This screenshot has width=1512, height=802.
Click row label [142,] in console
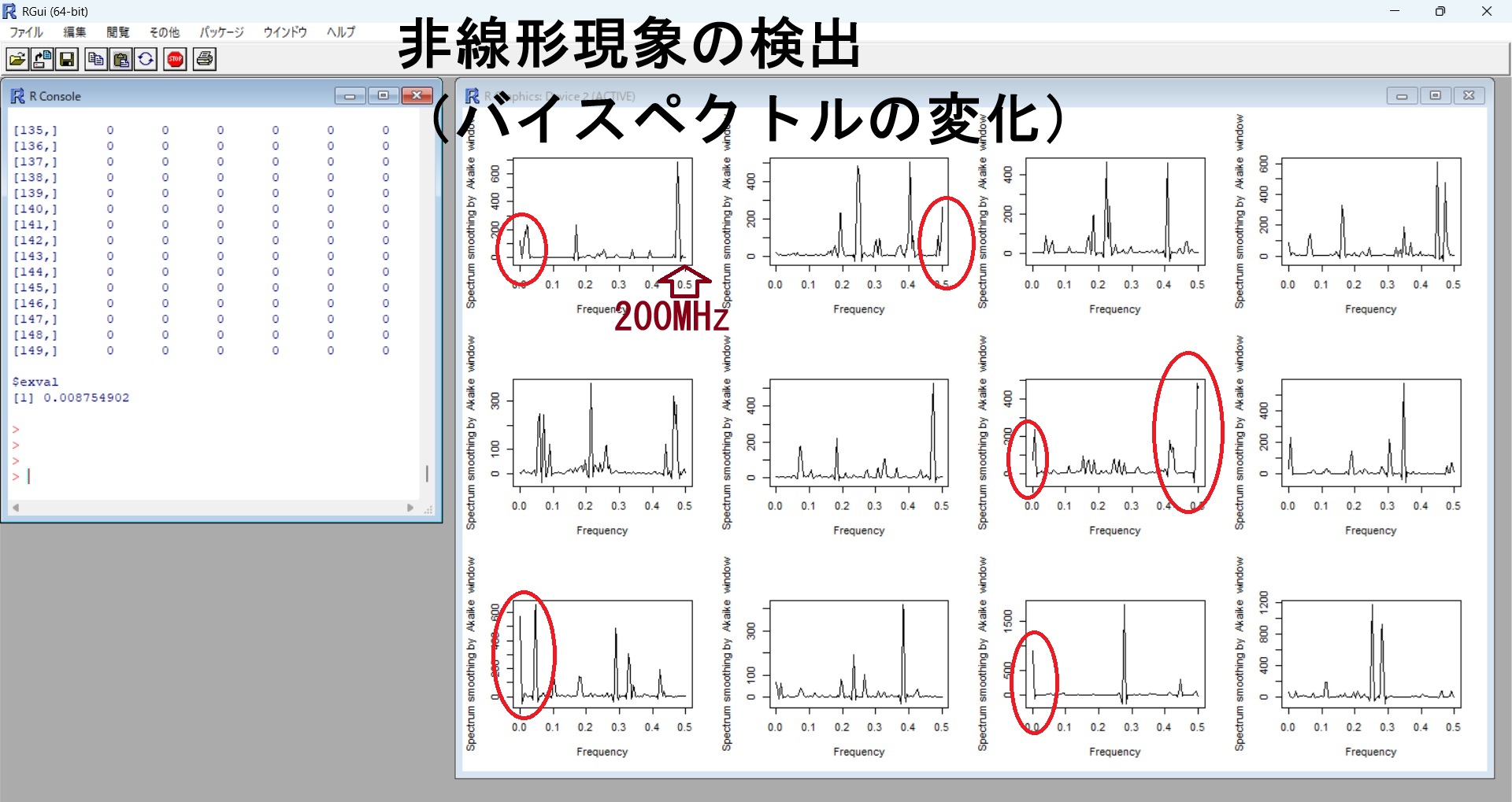pyautogui.click(x=35, y=240)
